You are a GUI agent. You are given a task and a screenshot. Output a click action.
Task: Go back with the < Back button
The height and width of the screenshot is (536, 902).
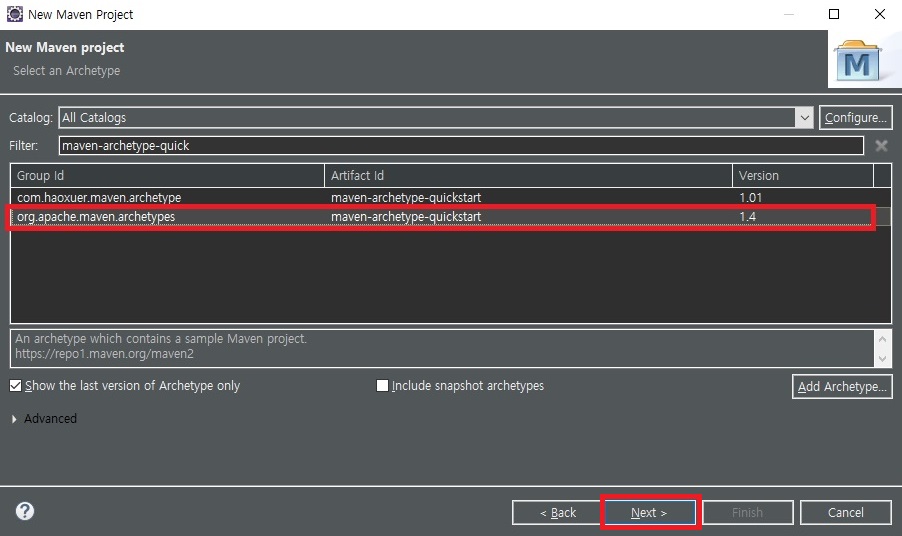(x=557, y=512)
